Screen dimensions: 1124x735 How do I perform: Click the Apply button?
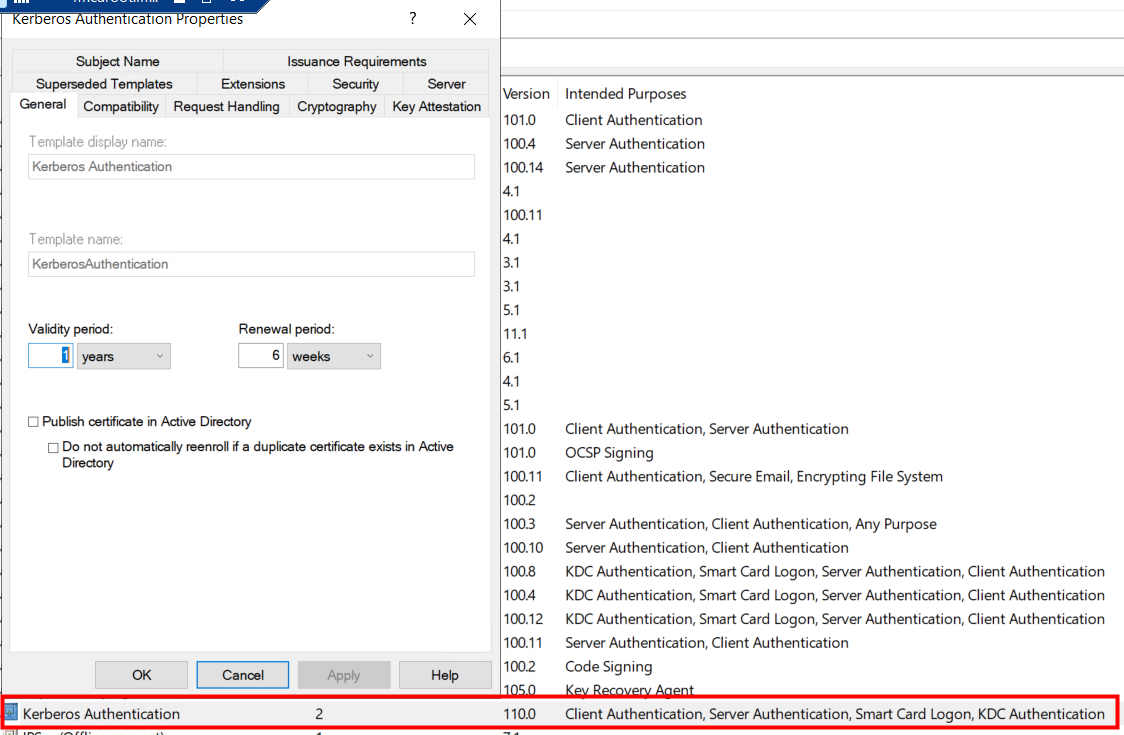344,675
